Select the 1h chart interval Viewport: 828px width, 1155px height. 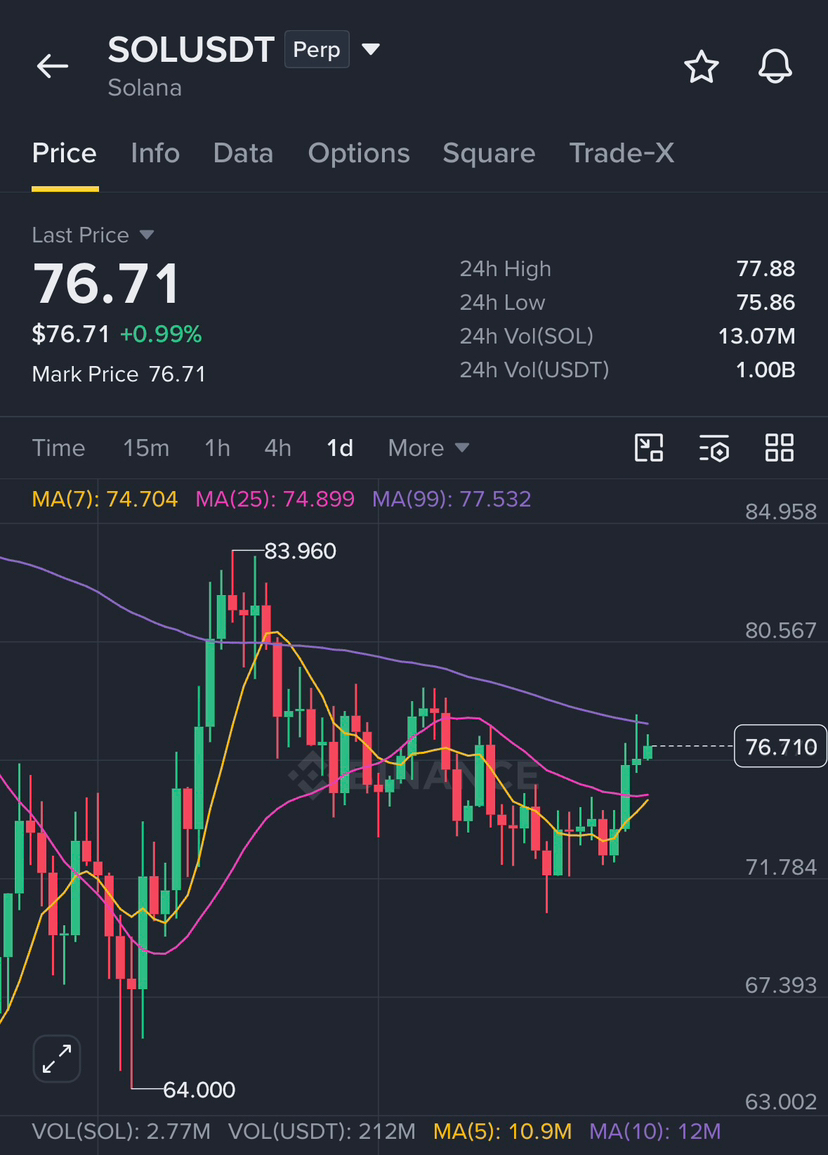tap(217, 448)
